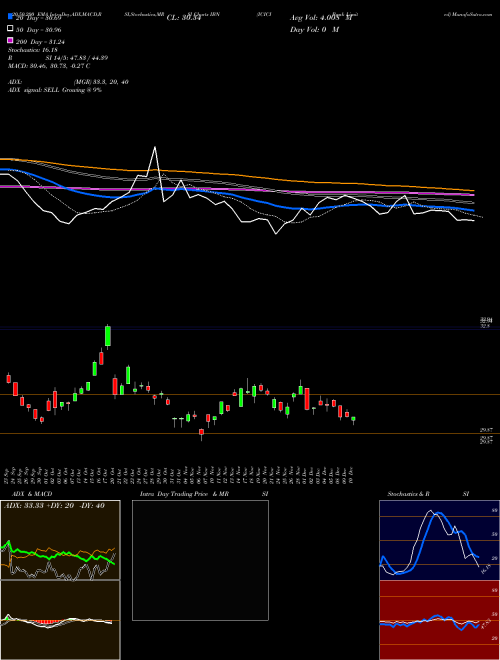Click the magenta 200 Day EMA legend swatch
This screenshot has height=660, width=500.
click(x=10, y=41)
